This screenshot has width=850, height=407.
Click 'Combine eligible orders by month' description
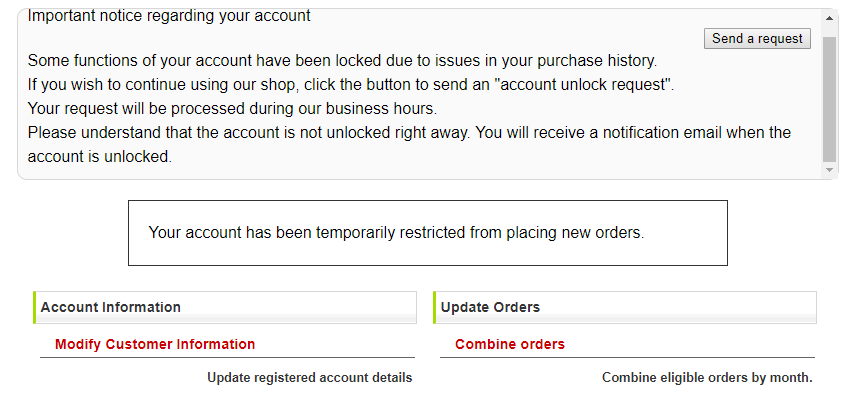pyautogui.click(x=707, y=377)
